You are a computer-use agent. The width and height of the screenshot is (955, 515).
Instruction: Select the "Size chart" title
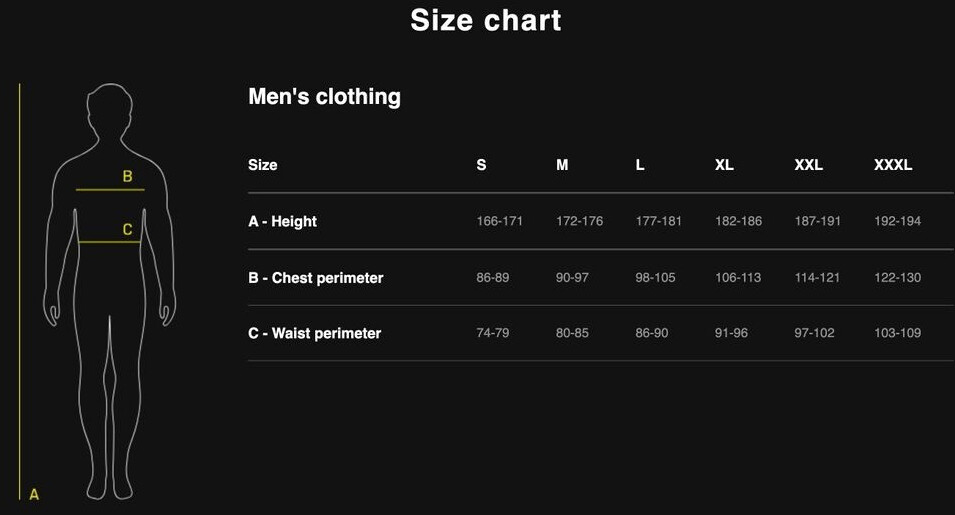(x=486, y=20)
